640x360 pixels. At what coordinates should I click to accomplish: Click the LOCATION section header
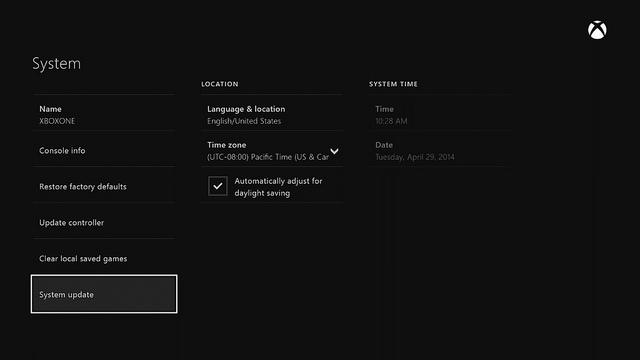[220, 84]
